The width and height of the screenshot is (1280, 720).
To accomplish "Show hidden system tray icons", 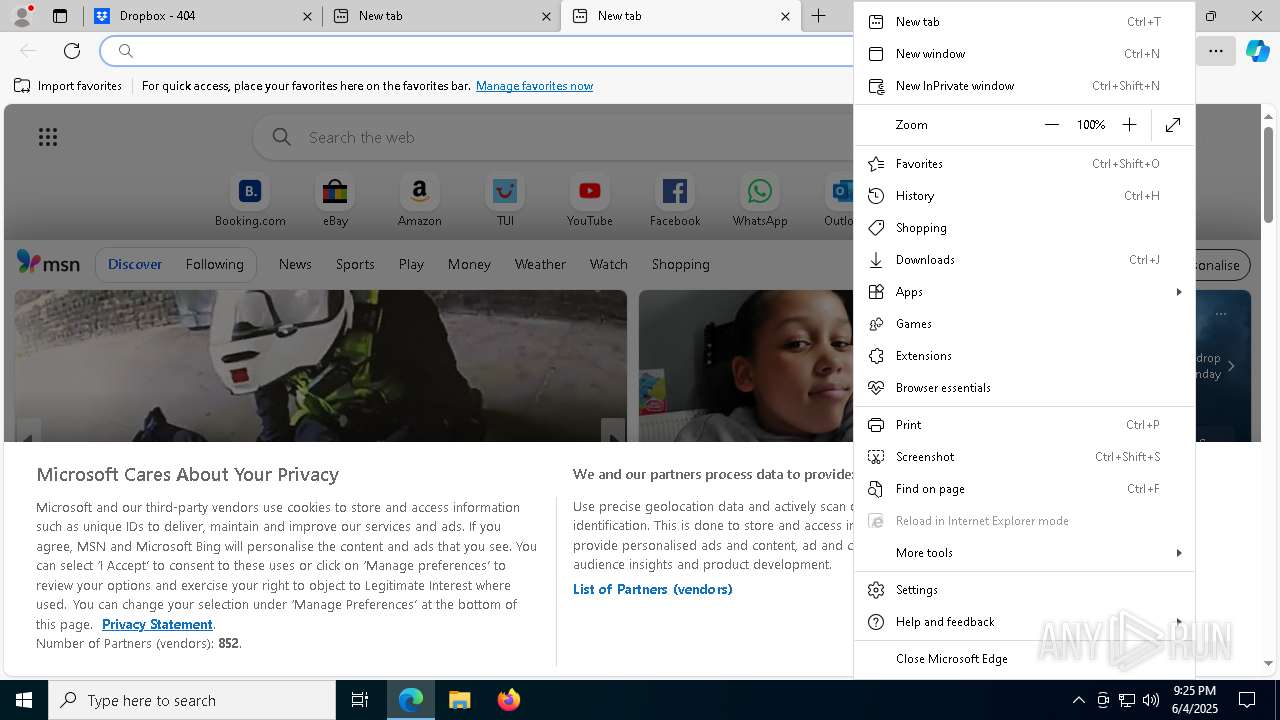I will pos(1078,700).
